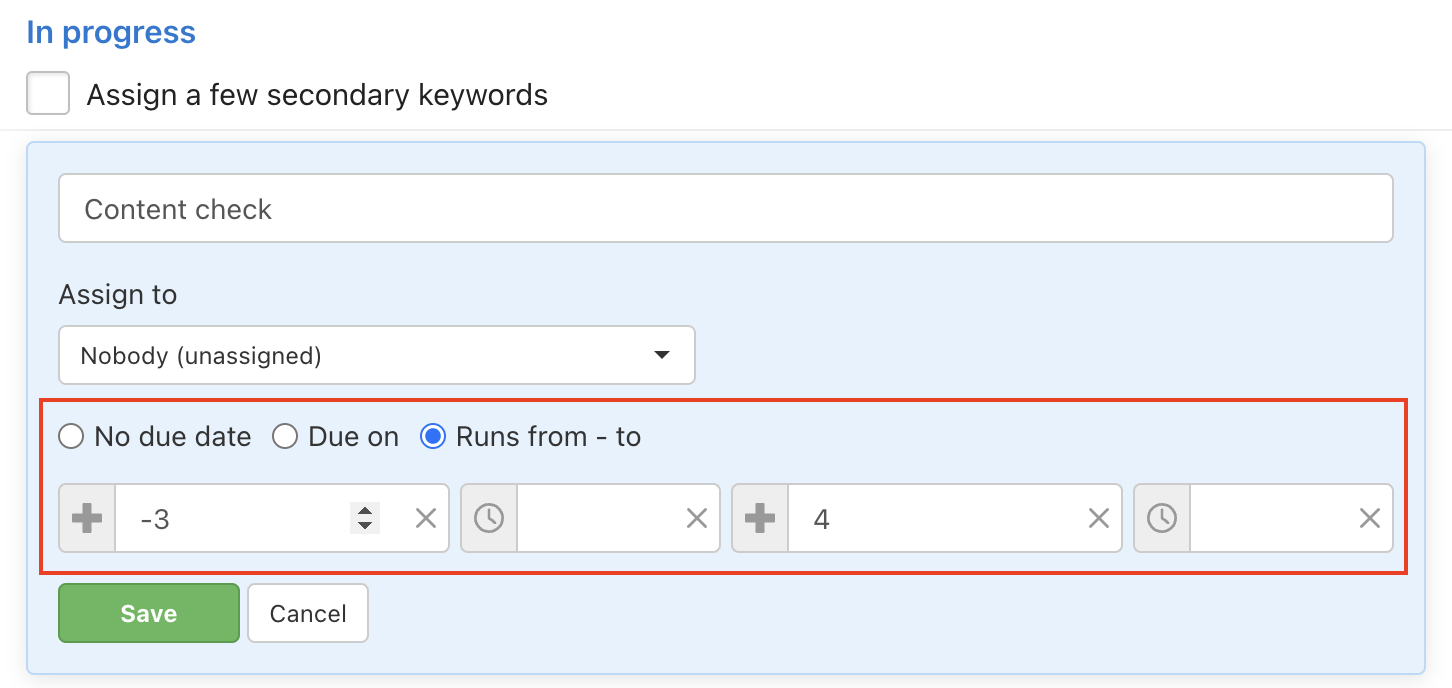This screenshot has width=1452, height=688.
Task: Clear the end time field
Action: click(1370, 518)
